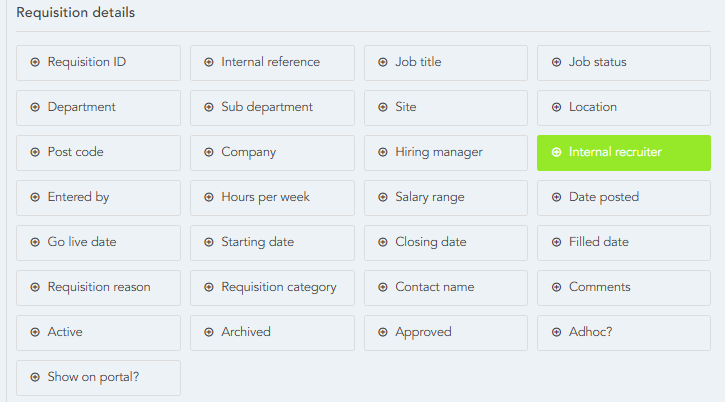Click the plus icon beside Hiring manager
Screen dimensions: 725x402
pos(383,152)
